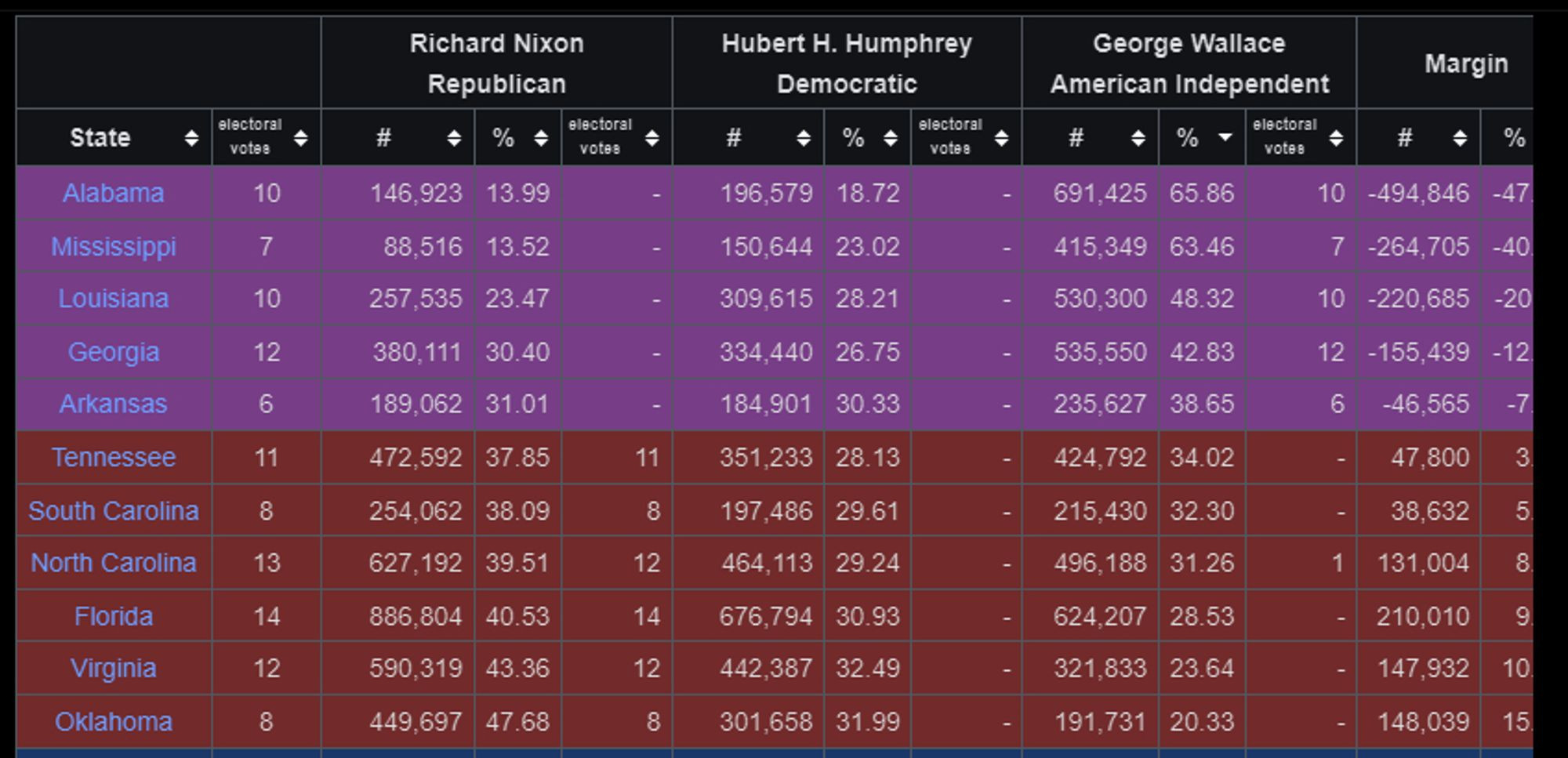Viewport: 1568px width, 758px height.
Task: Select Alabama margin value -494,846
Action: [1418, 193]
